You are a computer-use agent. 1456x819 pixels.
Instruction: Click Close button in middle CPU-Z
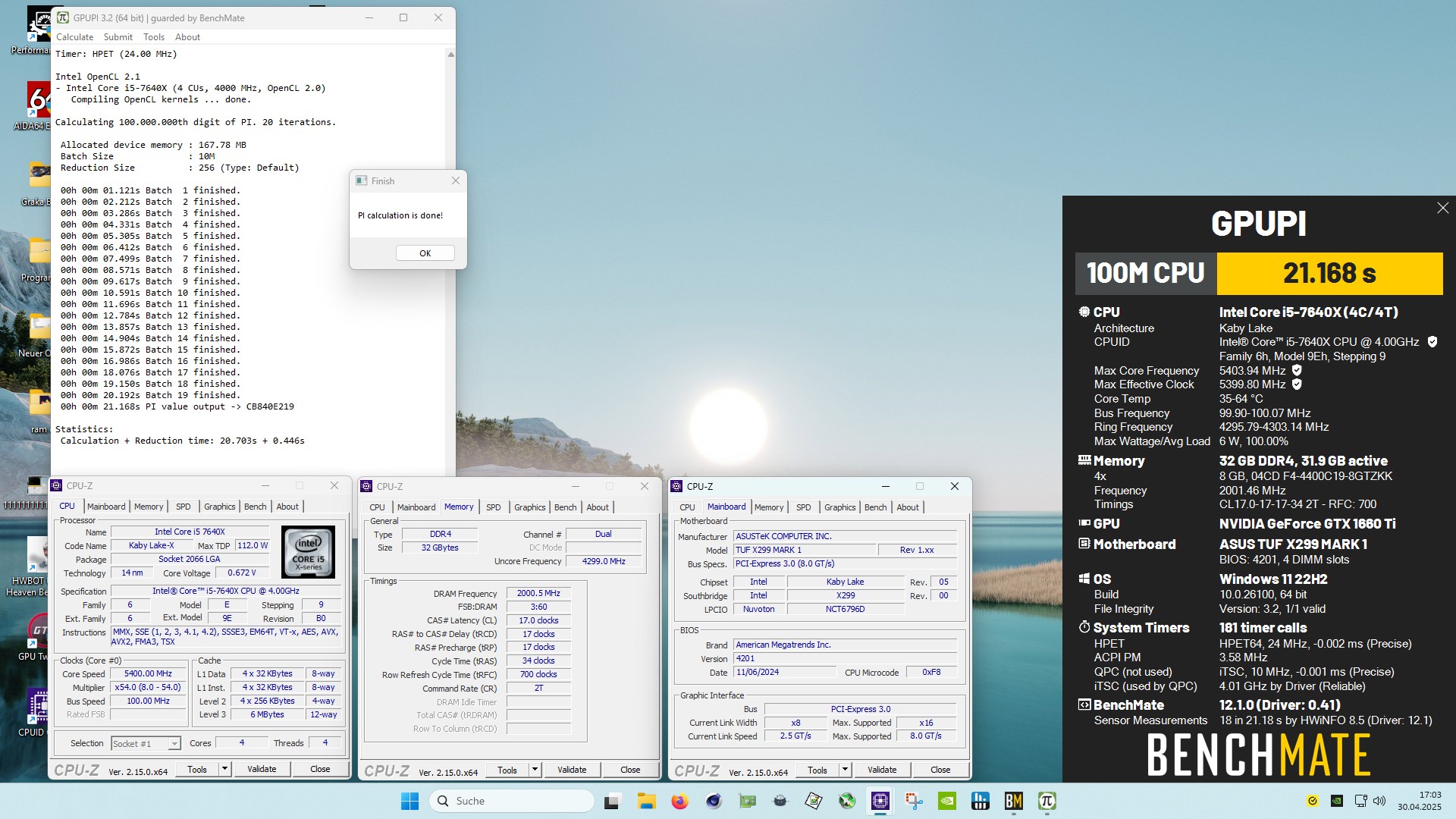[x=630, y=770]
